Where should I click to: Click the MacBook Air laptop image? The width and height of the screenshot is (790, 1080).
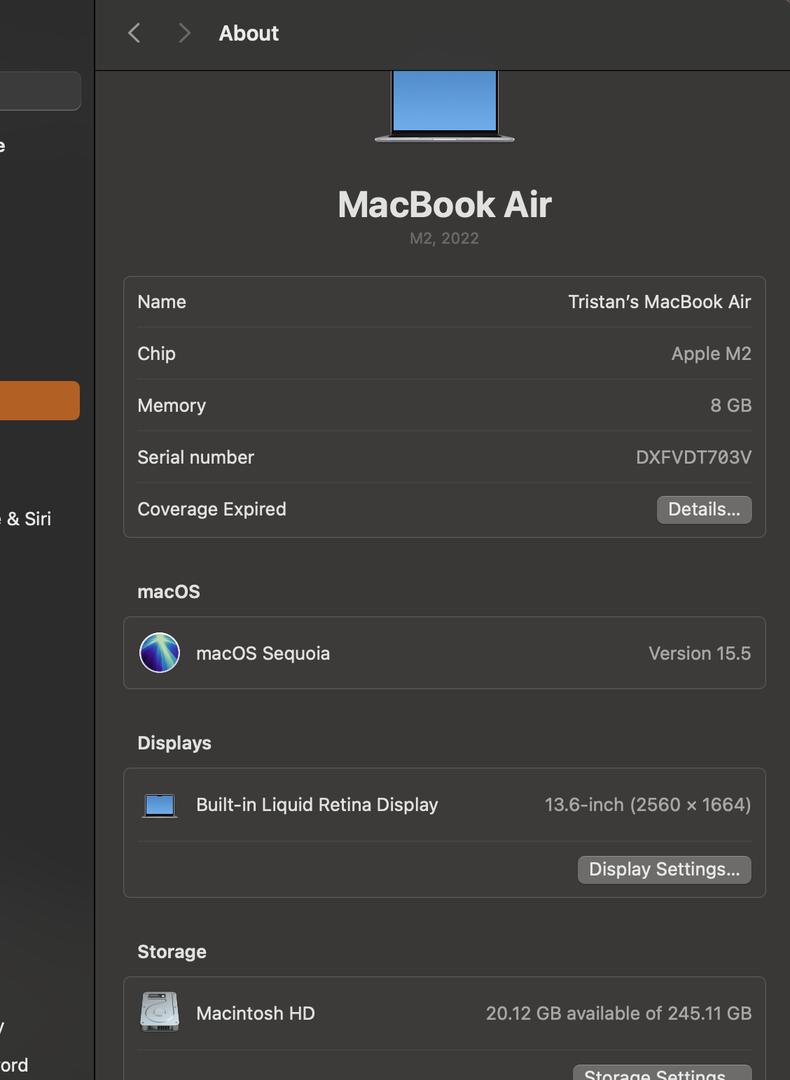coord(444,105)
